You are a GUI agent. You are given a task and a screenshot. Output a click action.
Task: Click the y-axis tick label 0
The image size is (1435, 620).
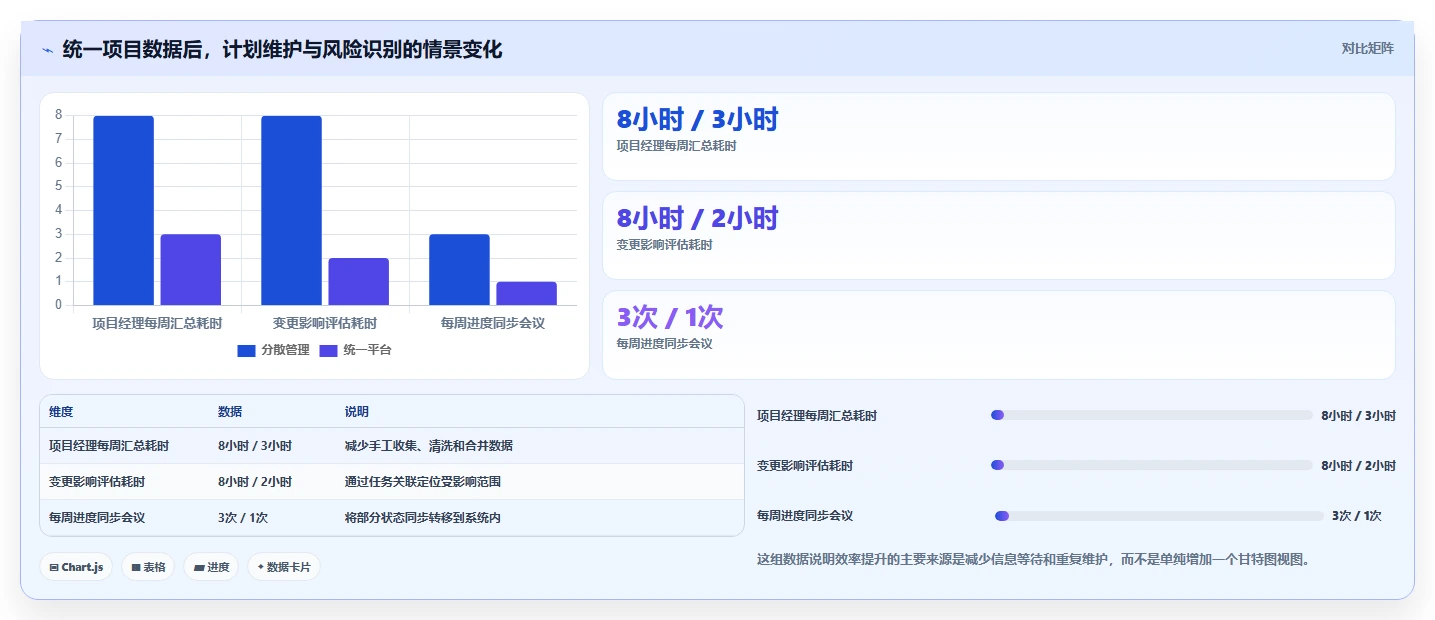58,305
